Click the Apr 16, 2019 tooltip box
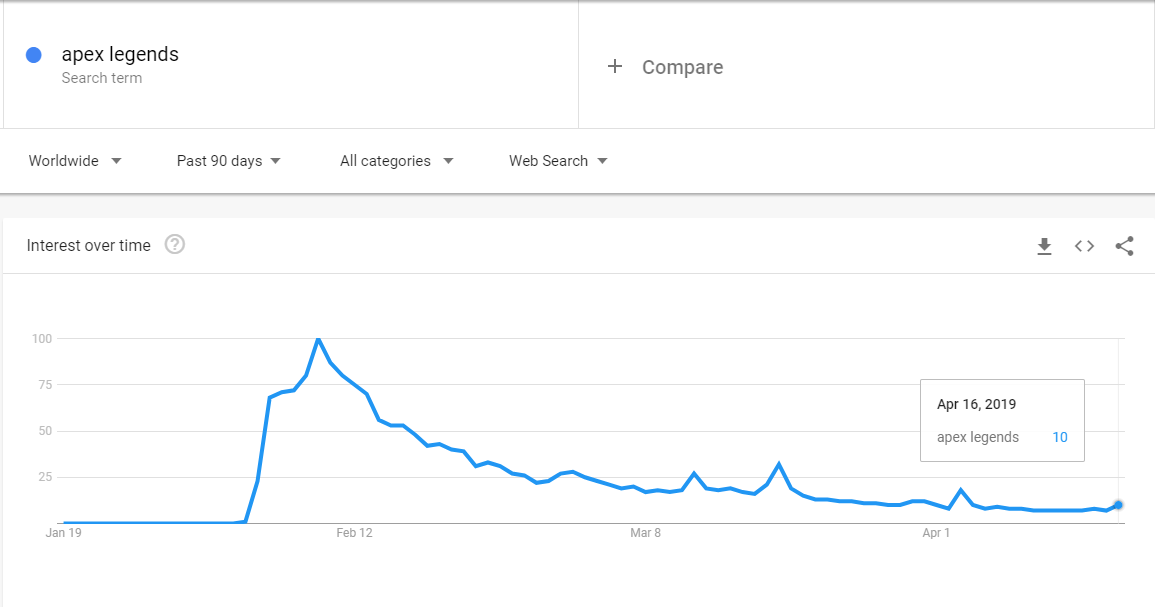Image resolution: width=1155 pixels, height=607 pixels. pyautogui.click(x=1002, y=420)
